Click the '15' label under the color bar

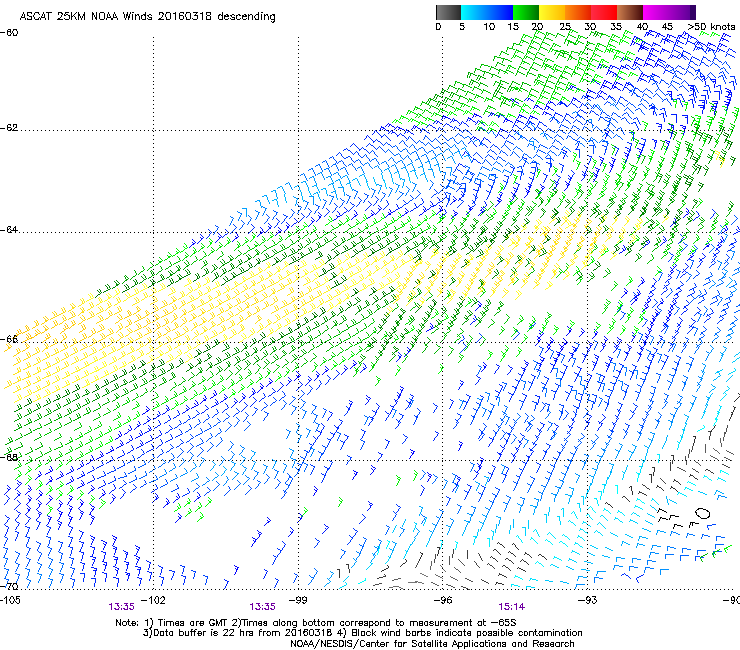click(x=513, y=27)
